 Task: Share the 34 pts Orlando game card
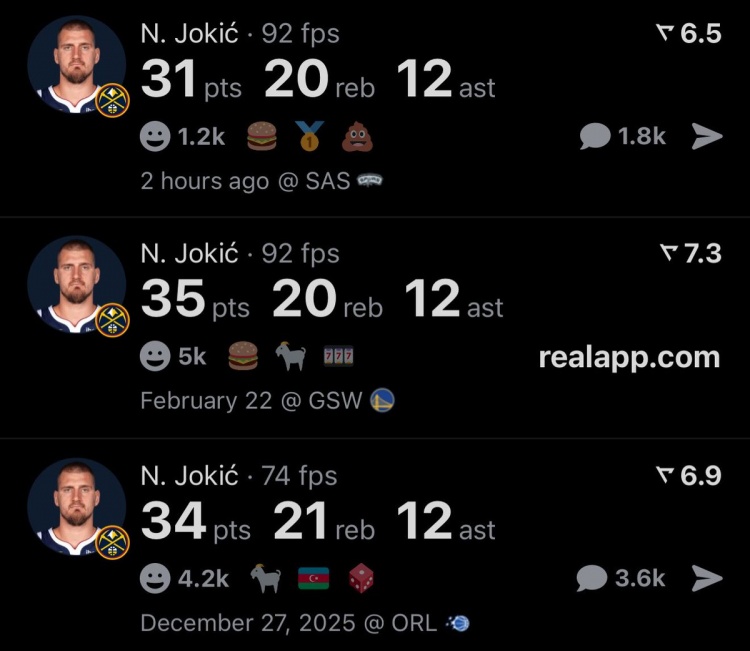tap(707, 578)
